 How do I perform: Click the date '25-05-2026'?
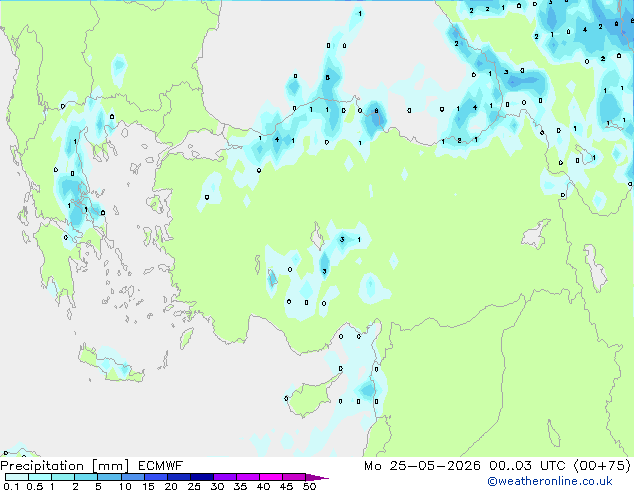point(435,466)
